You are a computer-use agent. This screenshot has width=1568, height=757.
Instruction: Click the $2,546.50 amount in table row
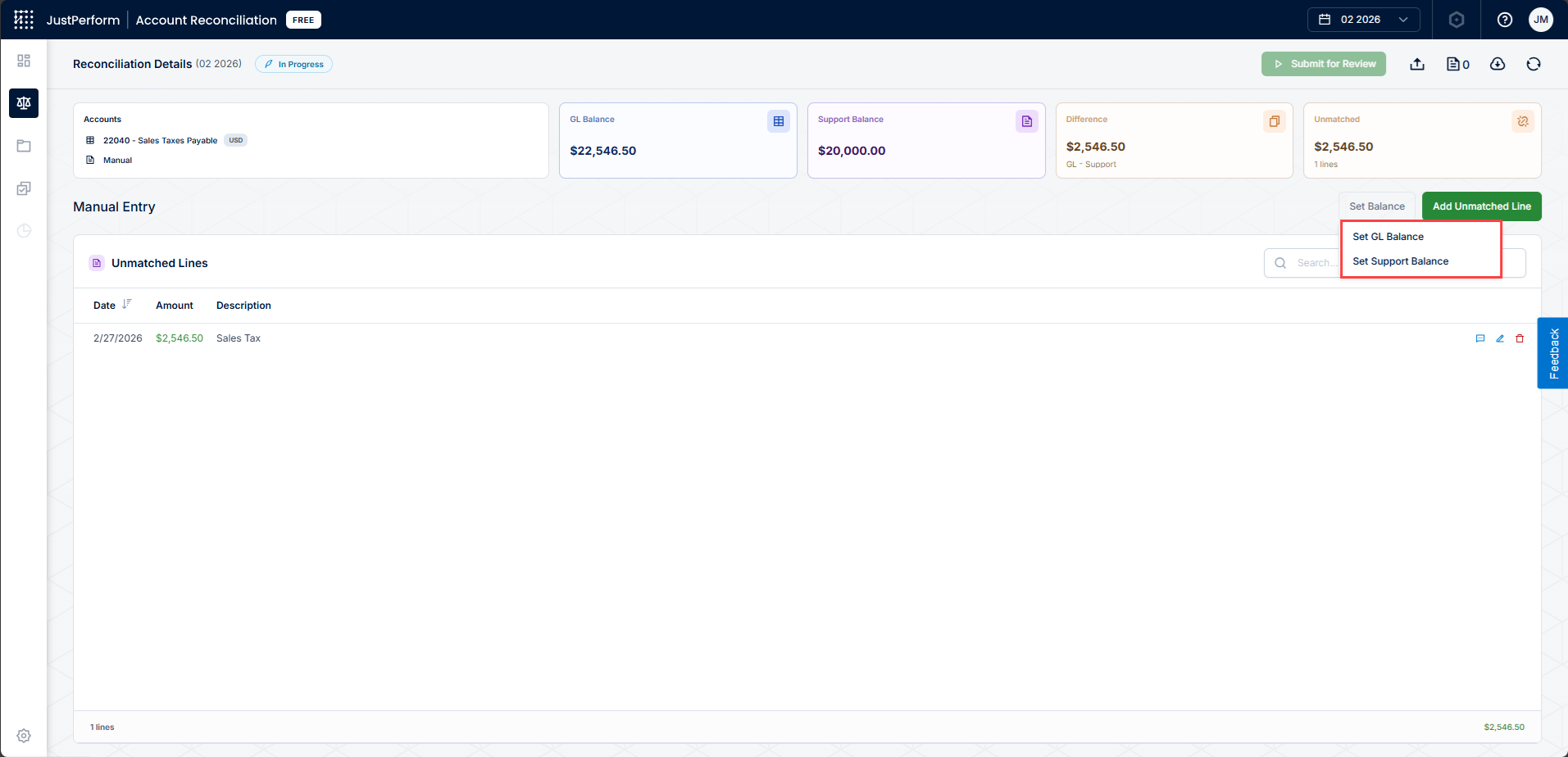click(x=180, y=338)
